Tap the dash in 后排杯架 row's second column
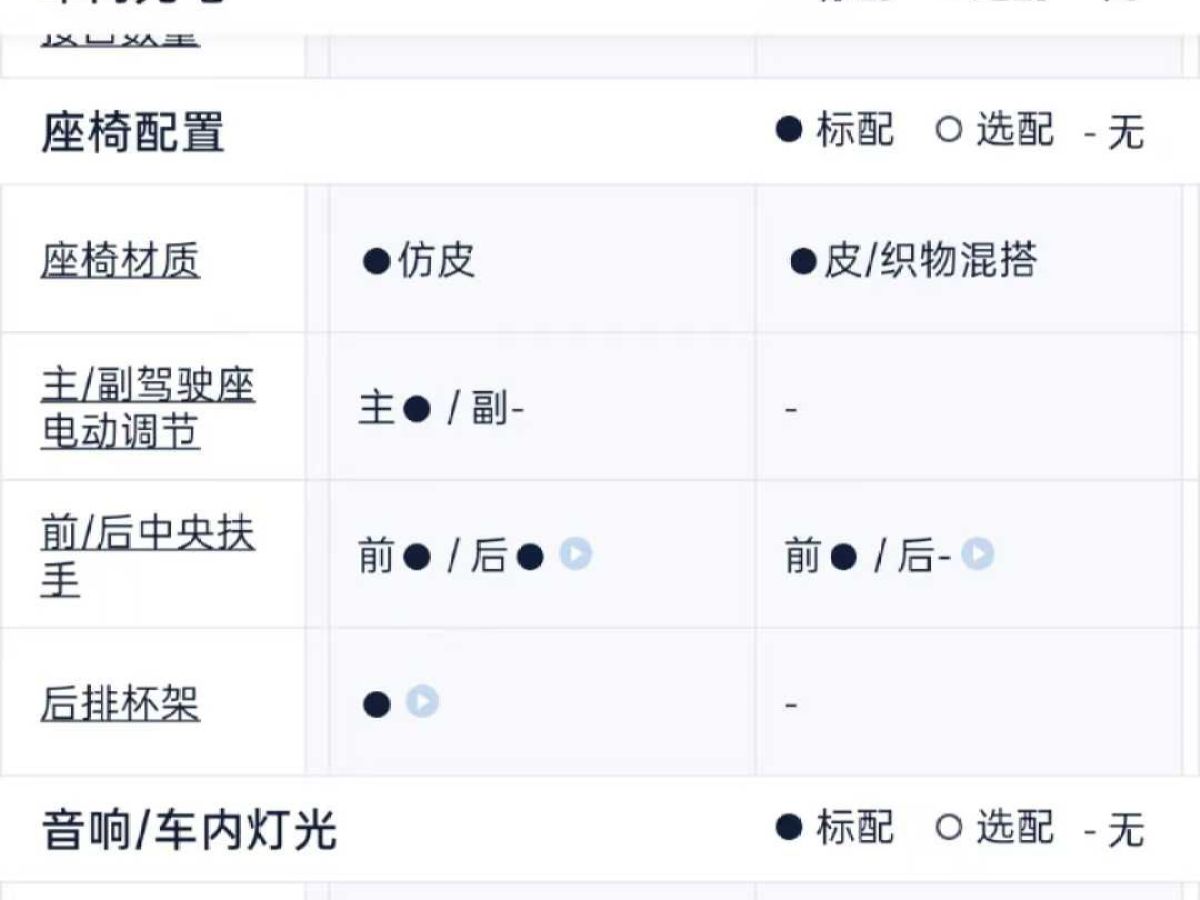1200x900 pixels. (x=791, y=705)
